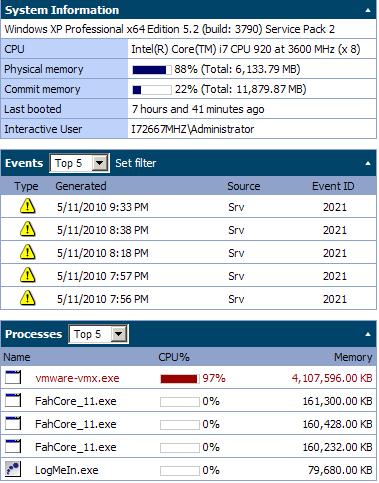Image resolution: width=379 pixels, height=483 pixels.
Task: Click the first FahCore_11.exe process icon
Action: click(x=13, y=400)
